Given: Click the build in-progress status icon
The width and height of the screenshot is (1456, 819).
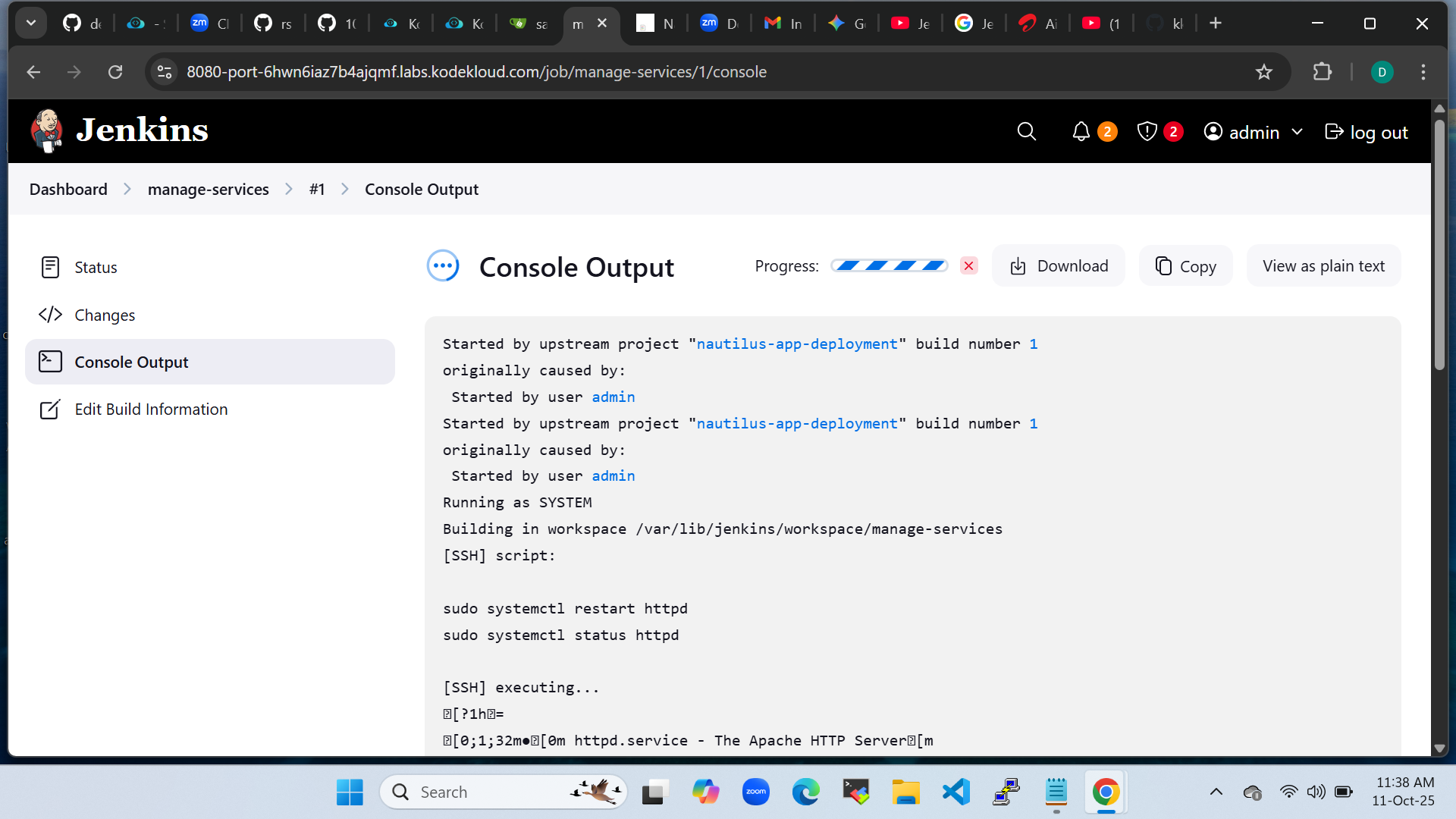Looking at the screenshot, I should (443, 266).
